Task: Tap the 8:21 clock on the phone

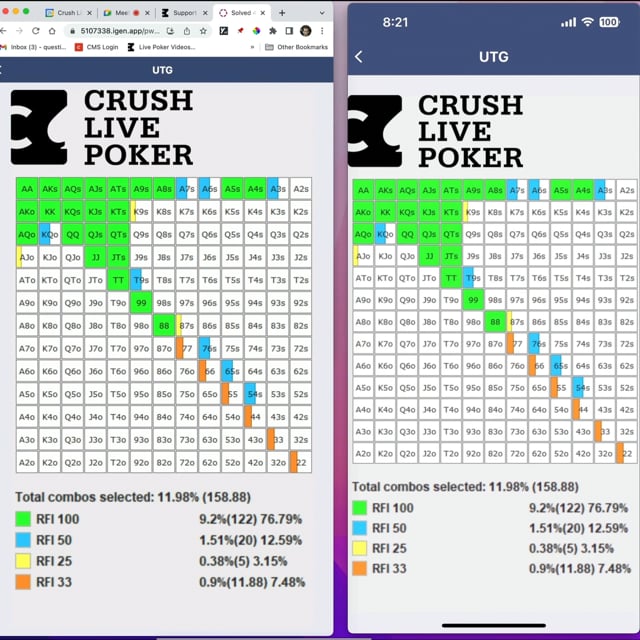Action: point(395,22)
